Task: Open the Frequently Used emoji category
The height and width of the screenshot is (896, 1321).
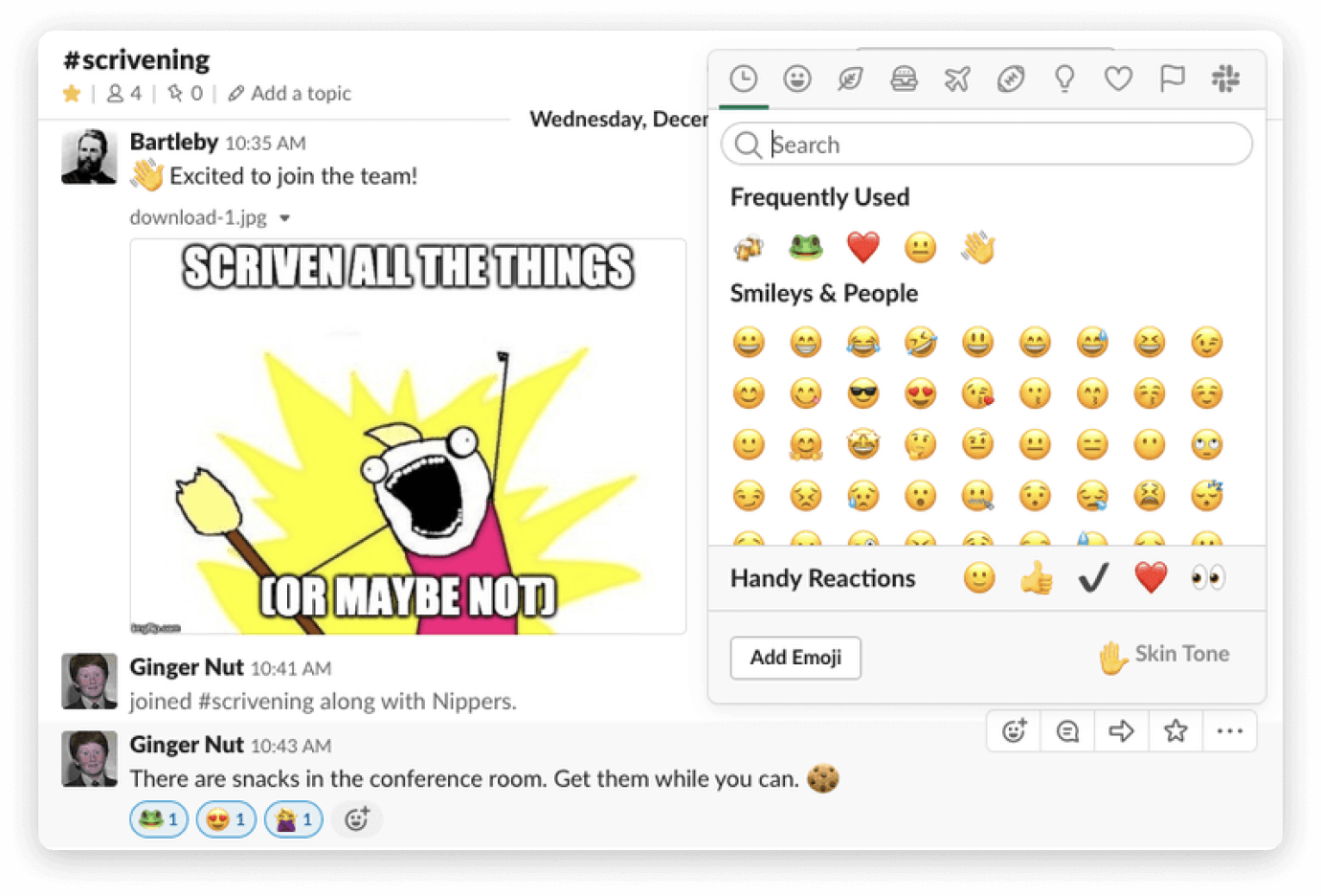Action: pos(744,78)
